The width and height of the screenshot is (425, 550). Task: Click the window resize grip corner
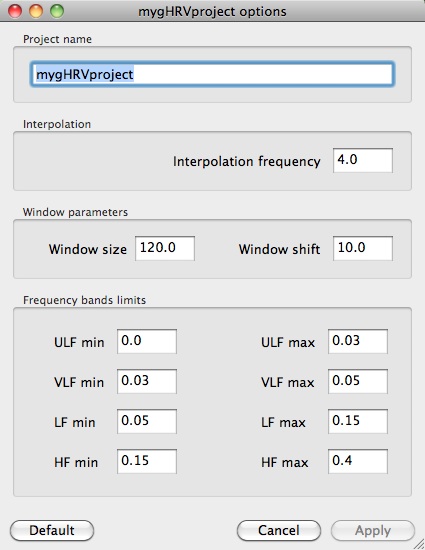418,544
